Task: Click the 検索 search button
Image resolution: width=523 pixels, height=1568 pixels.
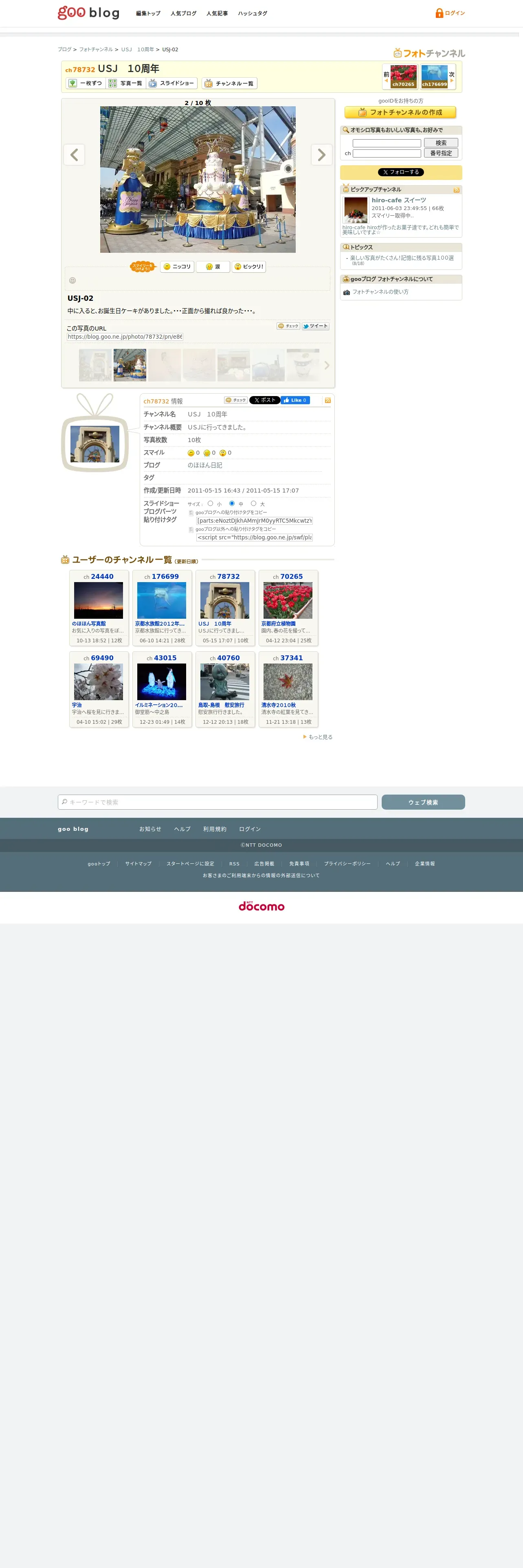Action: tap(441, 143)
